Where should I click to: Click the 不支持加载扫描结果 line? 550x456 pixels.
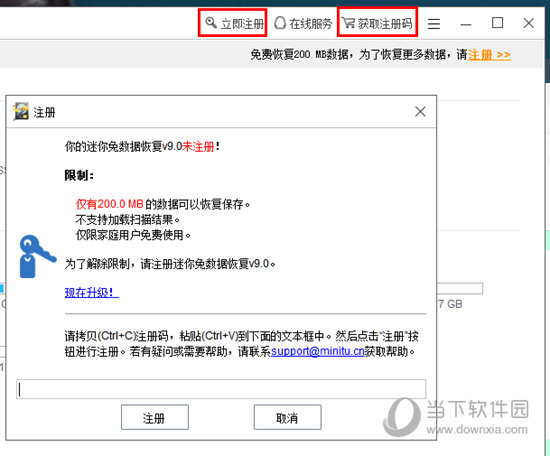pos(128,220)
